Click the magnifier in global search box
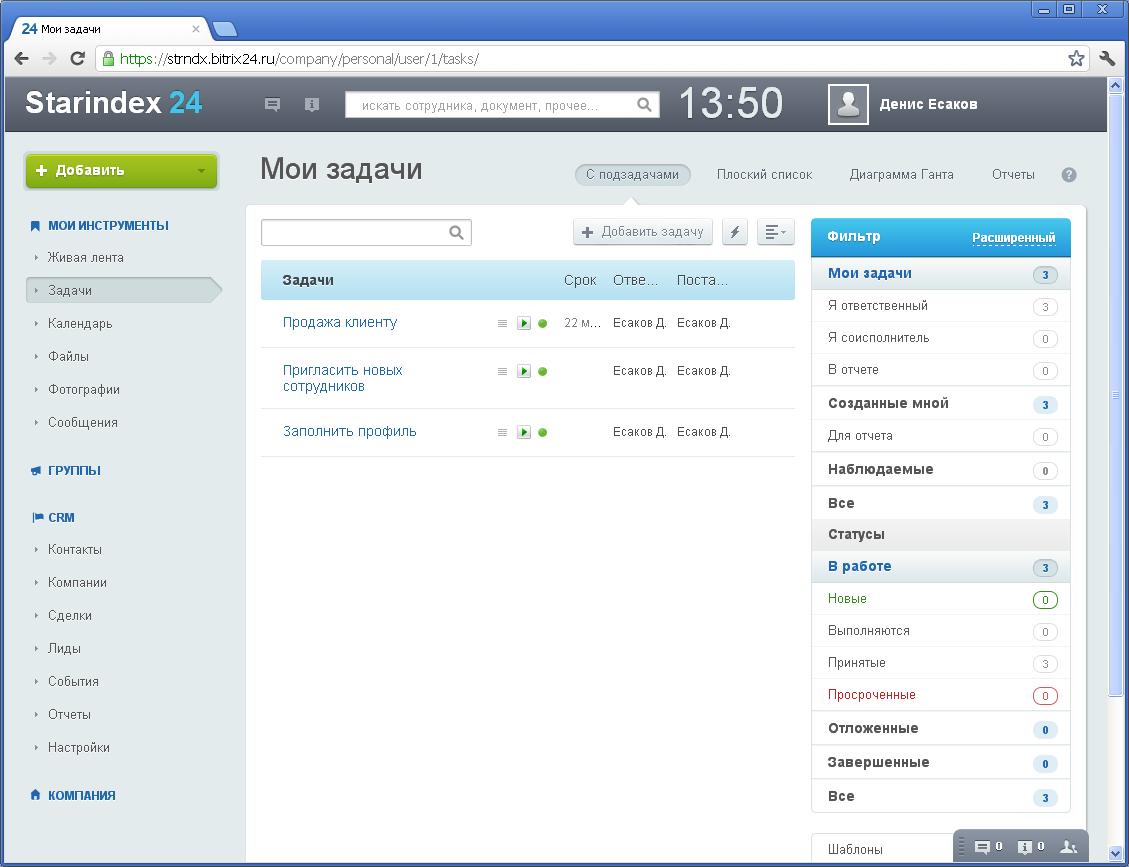The width and height of the screenshot is (1129, 867). tap(644, 104)
